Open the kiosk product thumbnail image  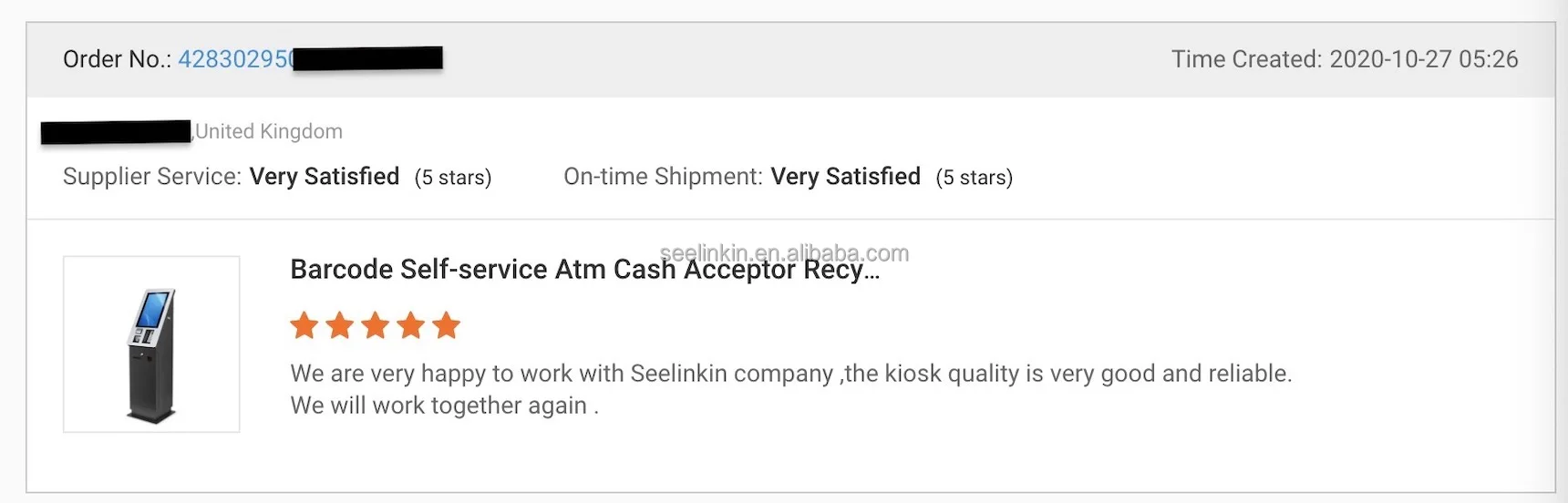151,344
